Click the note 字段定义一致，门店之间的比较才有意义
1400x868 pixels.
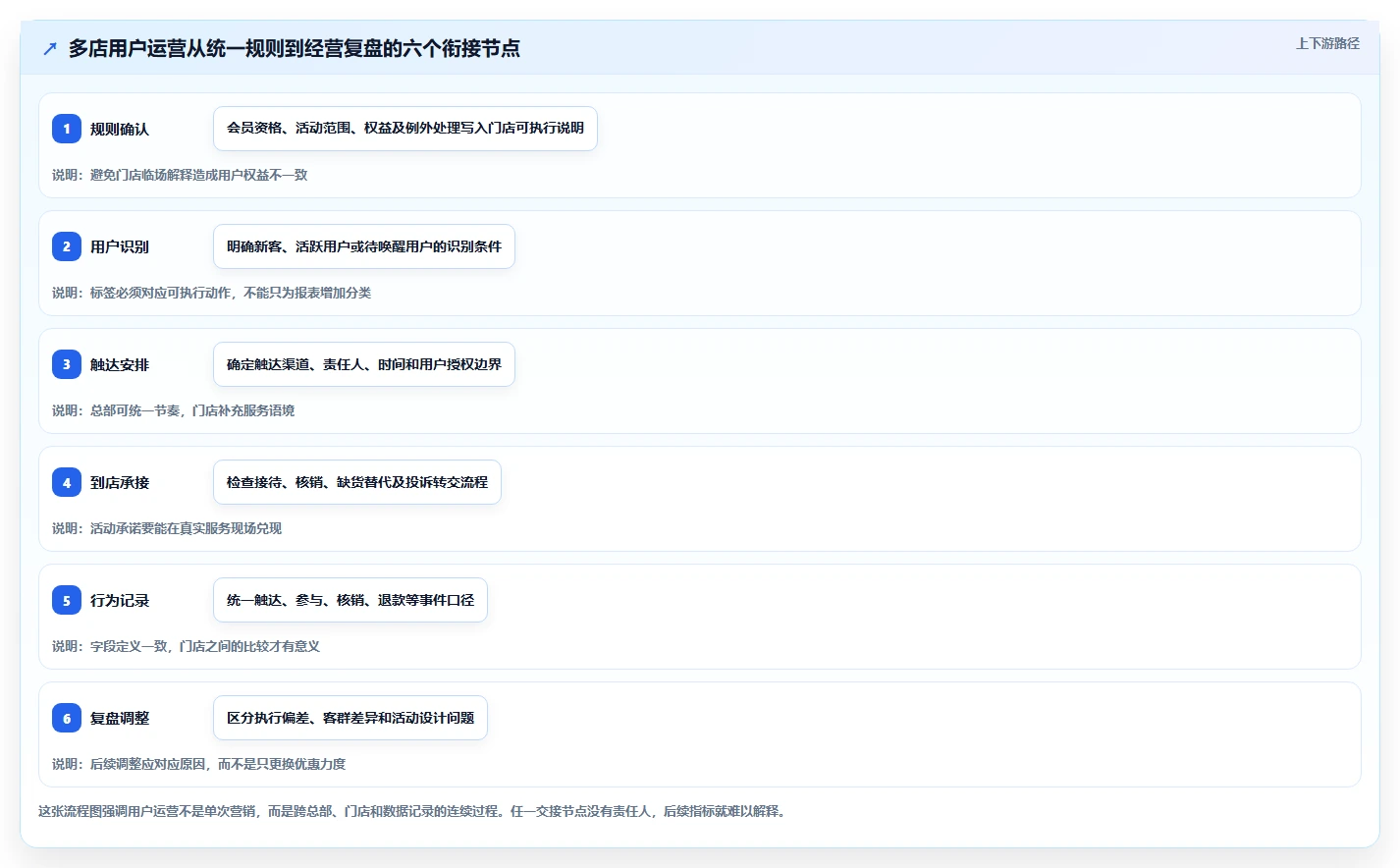pos(186,646)
